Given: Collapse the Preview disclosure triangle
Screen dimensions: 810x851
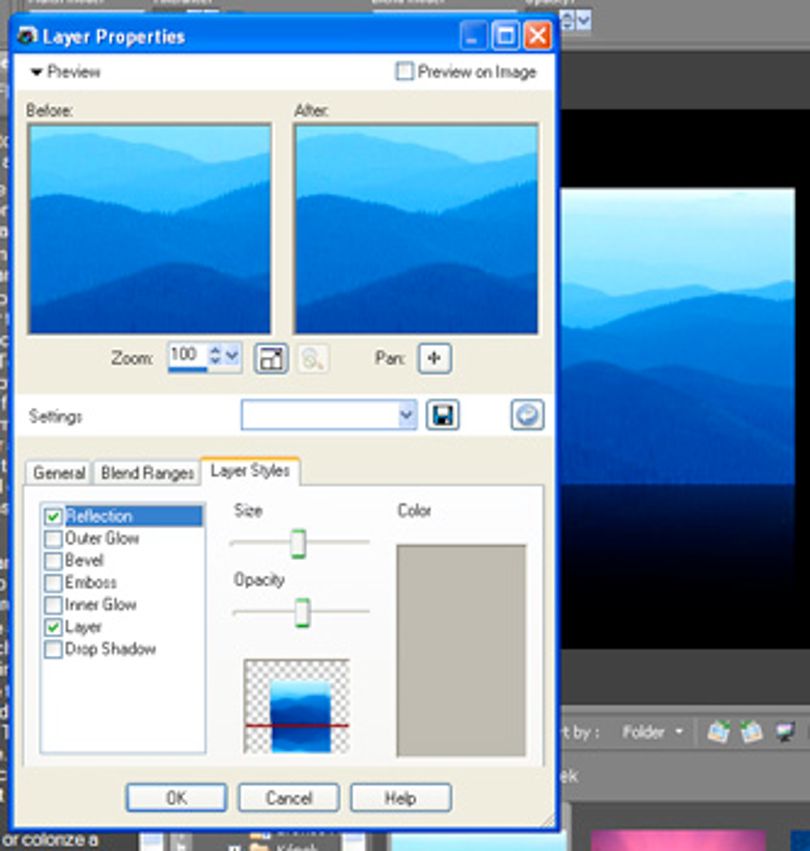Looking at the screenshot, I should pyautogui.click(x=36, y=72).
